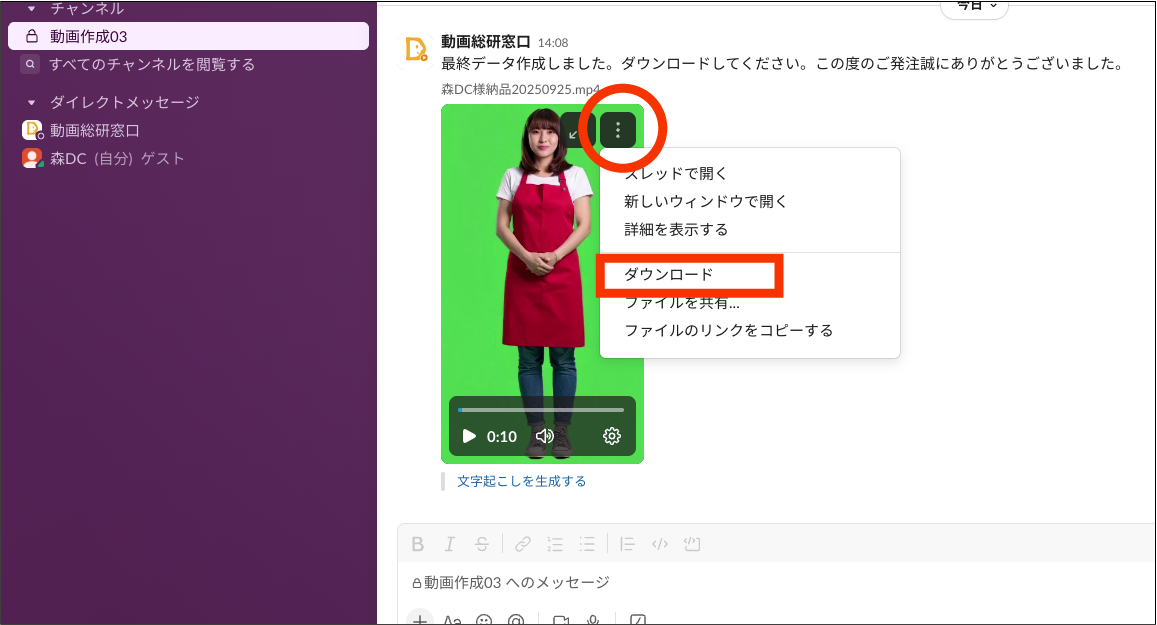The width and height of the screenshot is (1157, 625).
Task: Click the picture-in-picture arrow icon on video
Action: coord(576,130)
